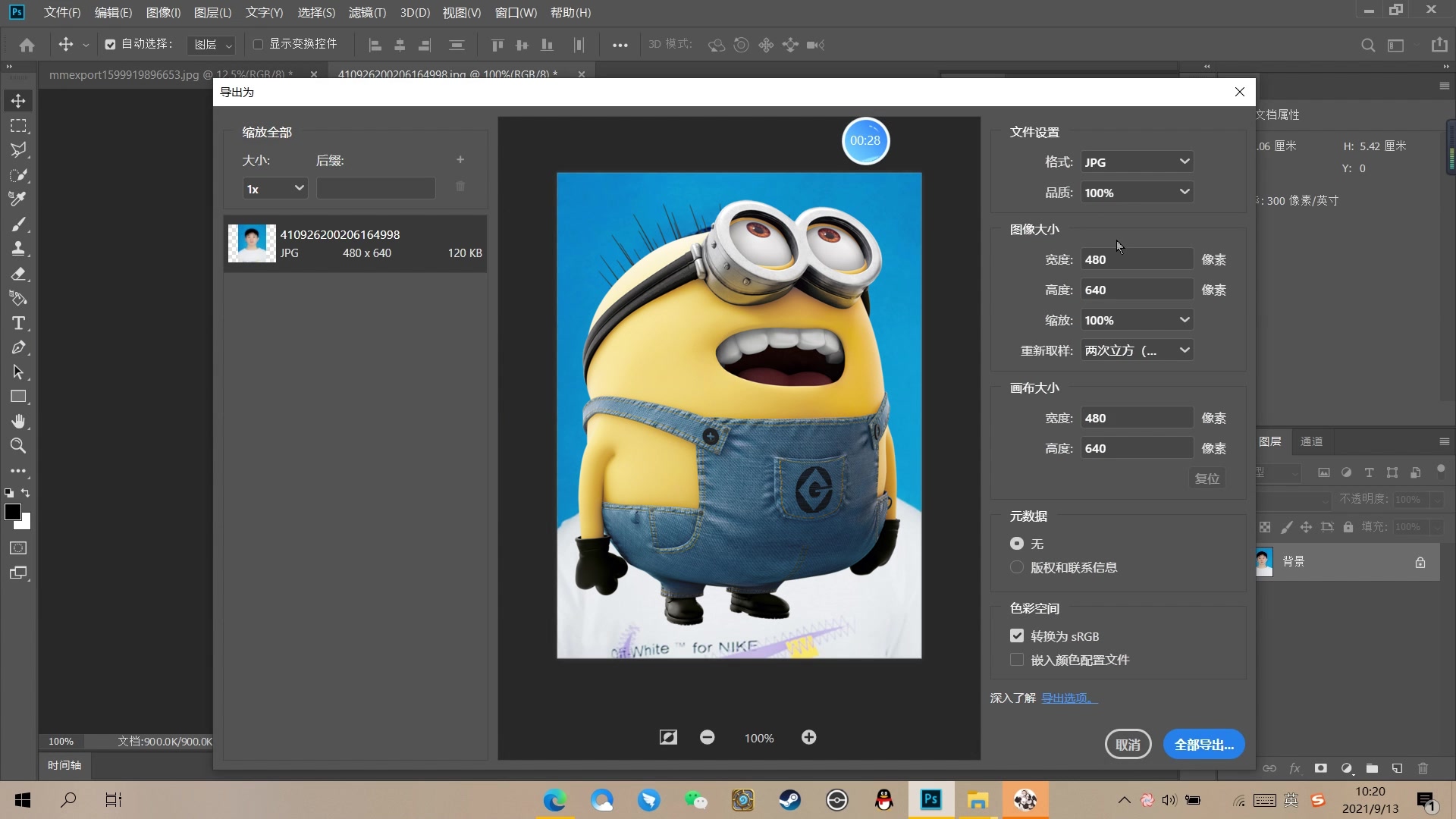
Task: Enable the 嵌入颜色配置文件 checkbox
Action: [1017, 660]
